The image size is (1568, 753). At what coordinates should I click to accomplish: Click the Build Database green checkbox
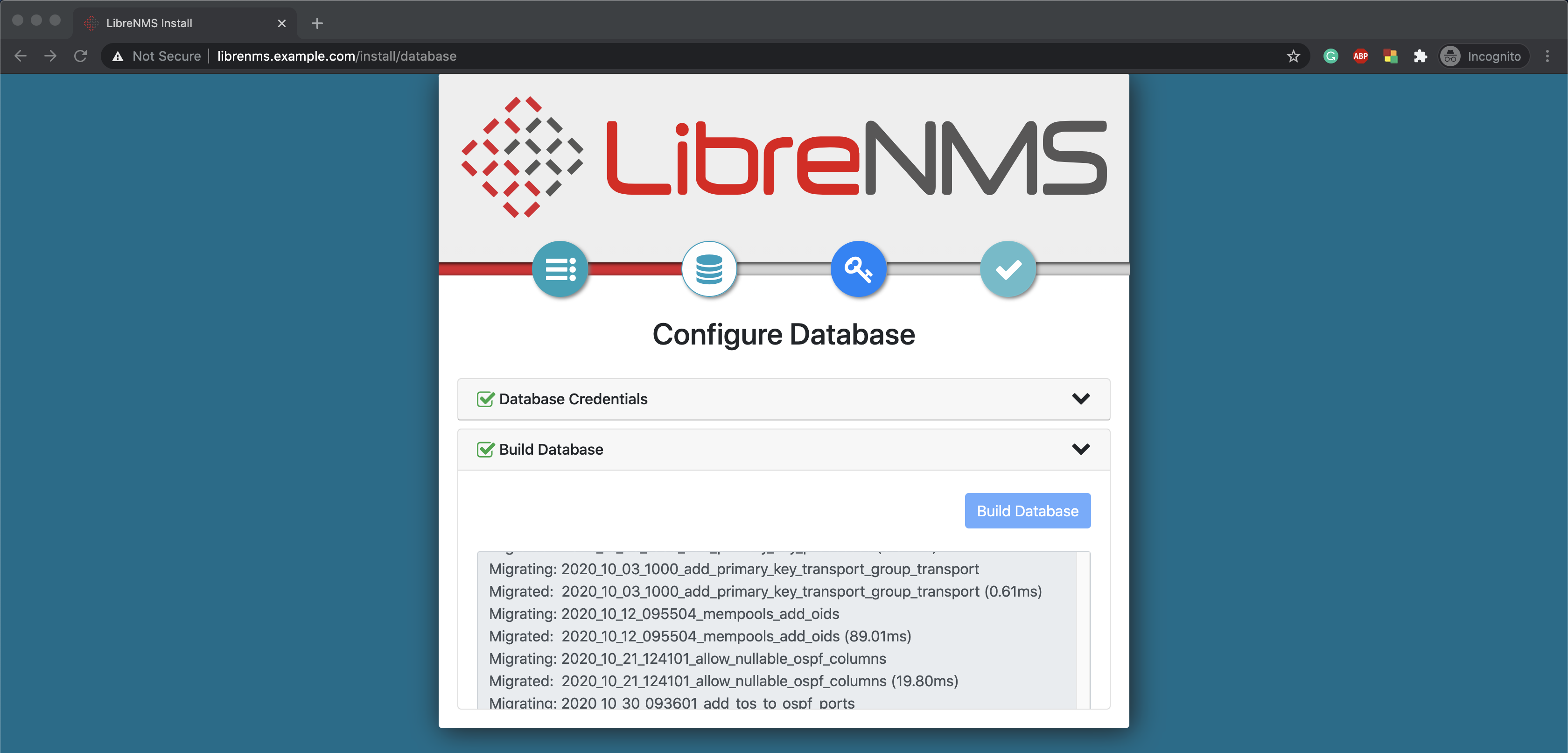485,450
